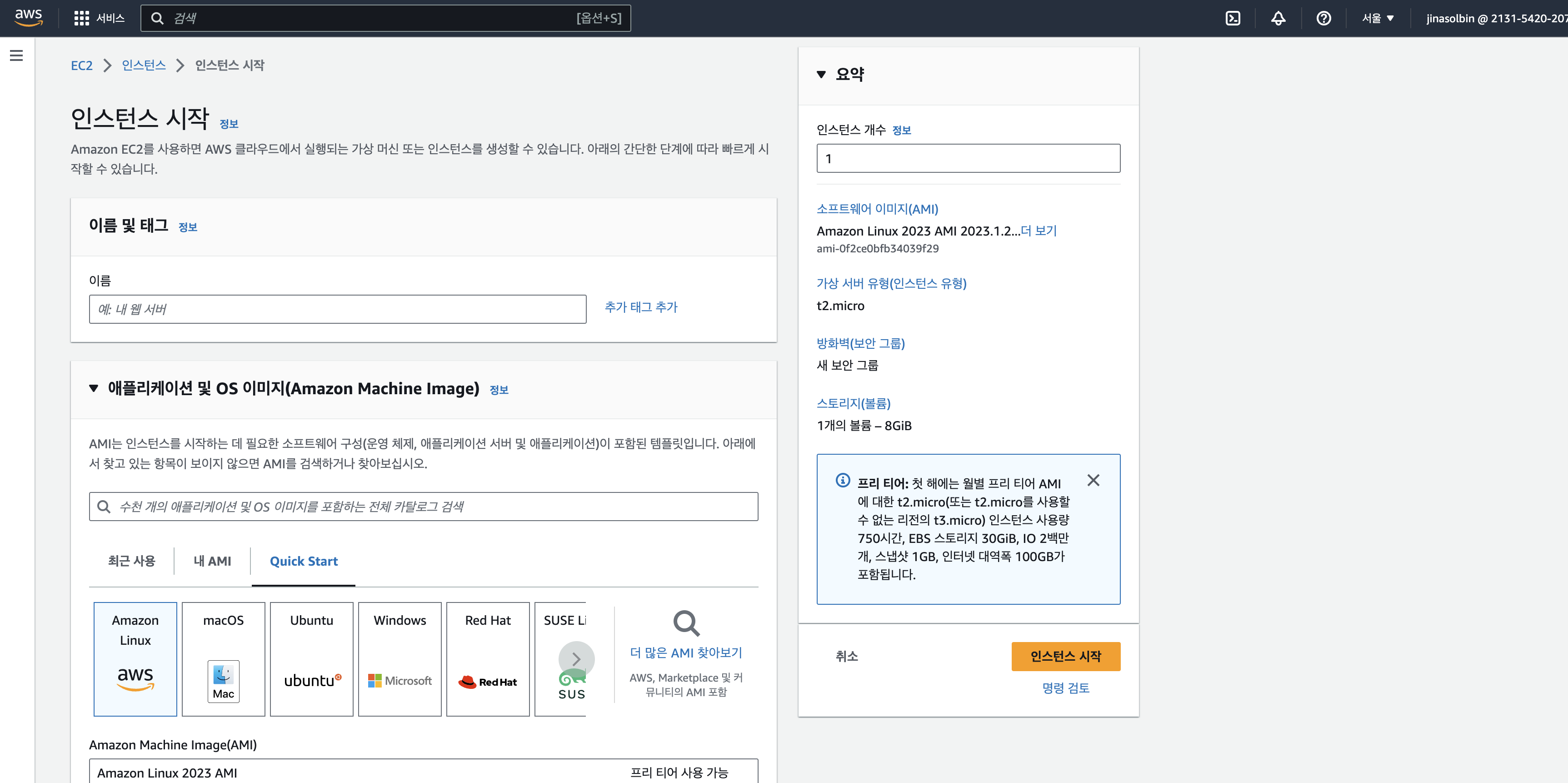Click the magnifier icon in top search bar
This screenshot has height=783, width=1568.
coord(157,18)
